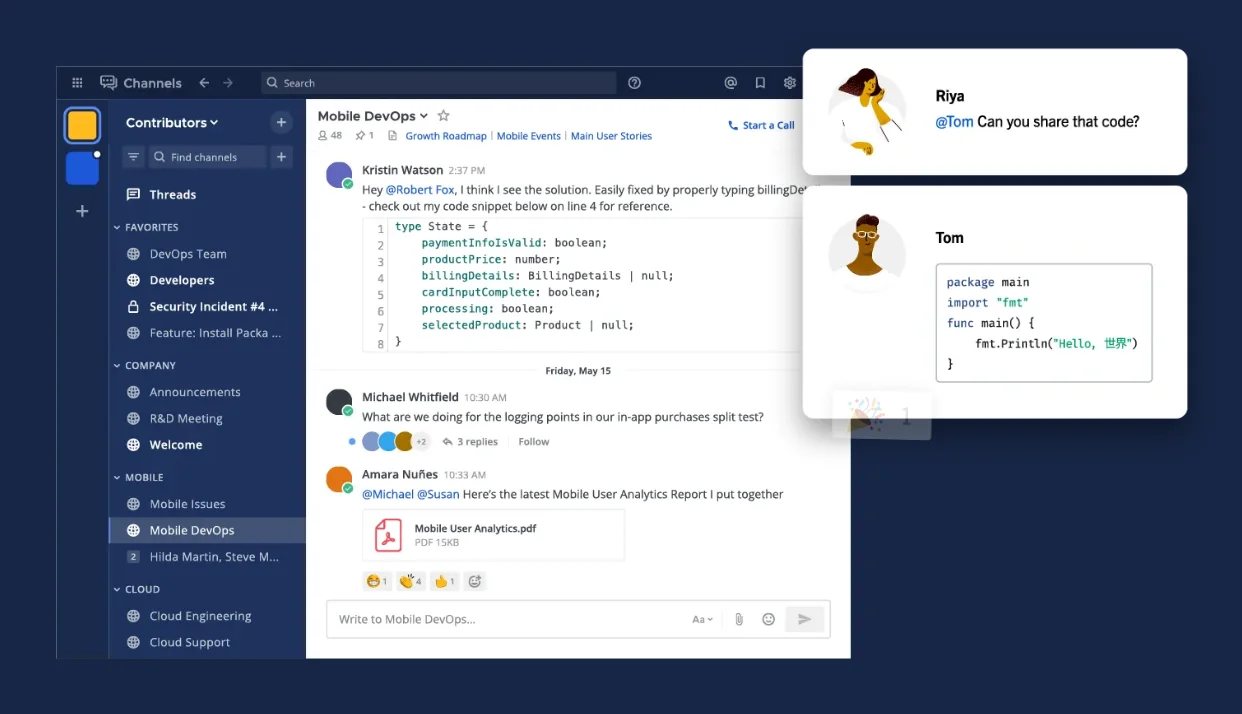Star the Mobile DevOps channel
This screenshot has height=714, width=1242.
click(444, 116)
